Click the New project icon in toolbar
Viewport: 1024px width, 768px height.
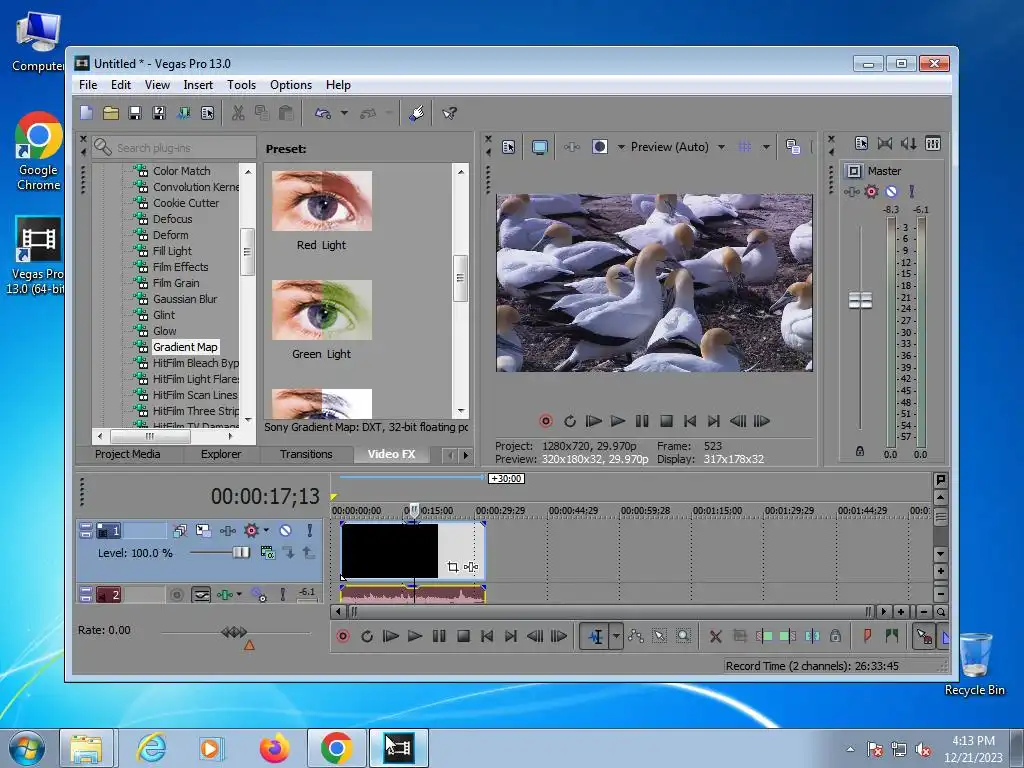pyautogui.click(x=86, y=113)
